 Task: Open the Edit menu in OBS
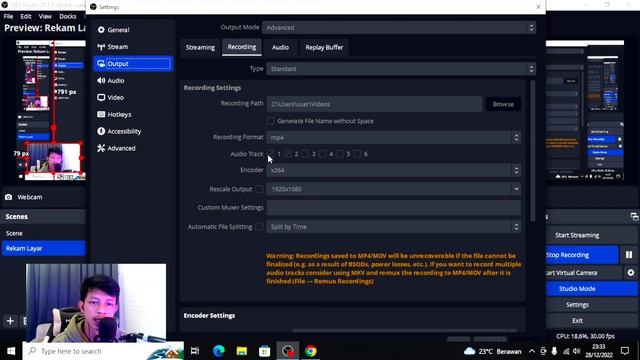[26, 16]
